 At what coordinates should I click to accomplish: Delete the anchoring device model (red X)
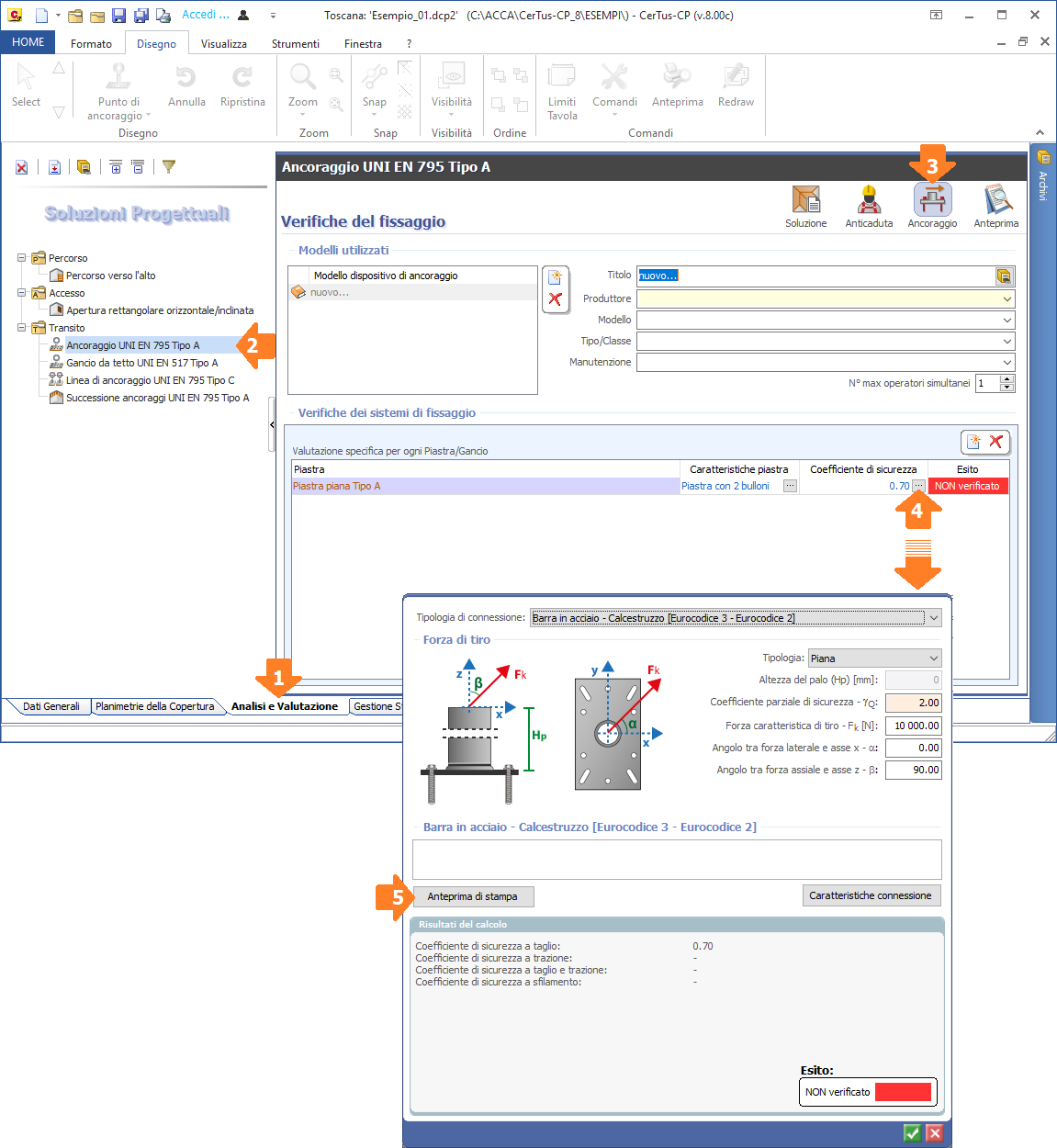[555, 299]
